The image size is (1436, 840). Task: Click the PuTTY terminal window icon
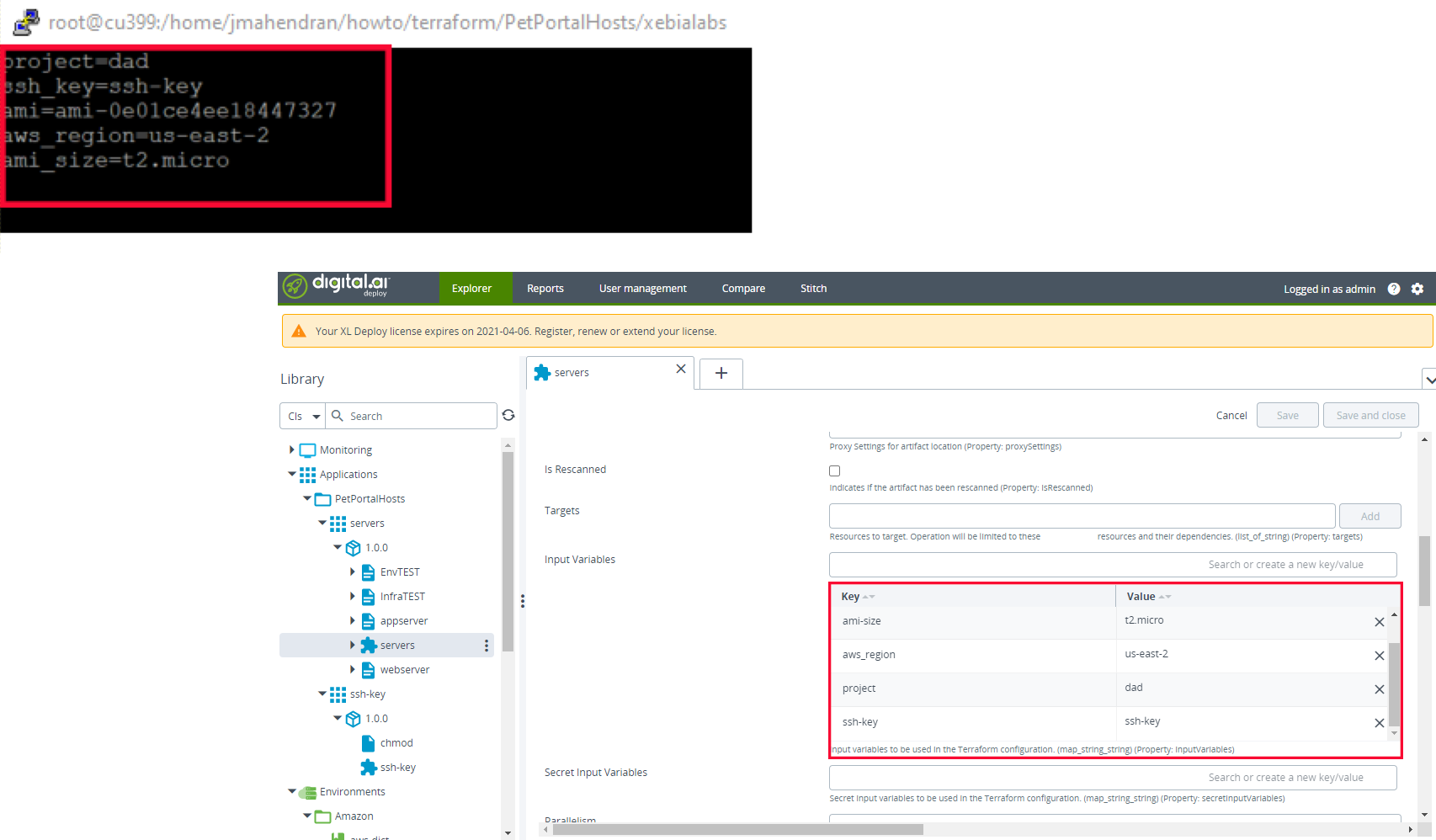[26, 22]
